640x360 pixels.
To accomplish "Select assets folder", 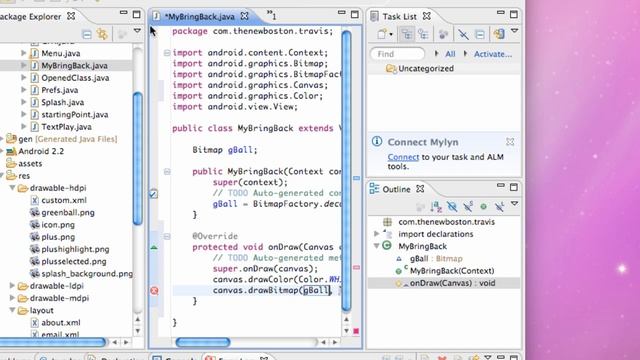I will click(x=30, y=164).
